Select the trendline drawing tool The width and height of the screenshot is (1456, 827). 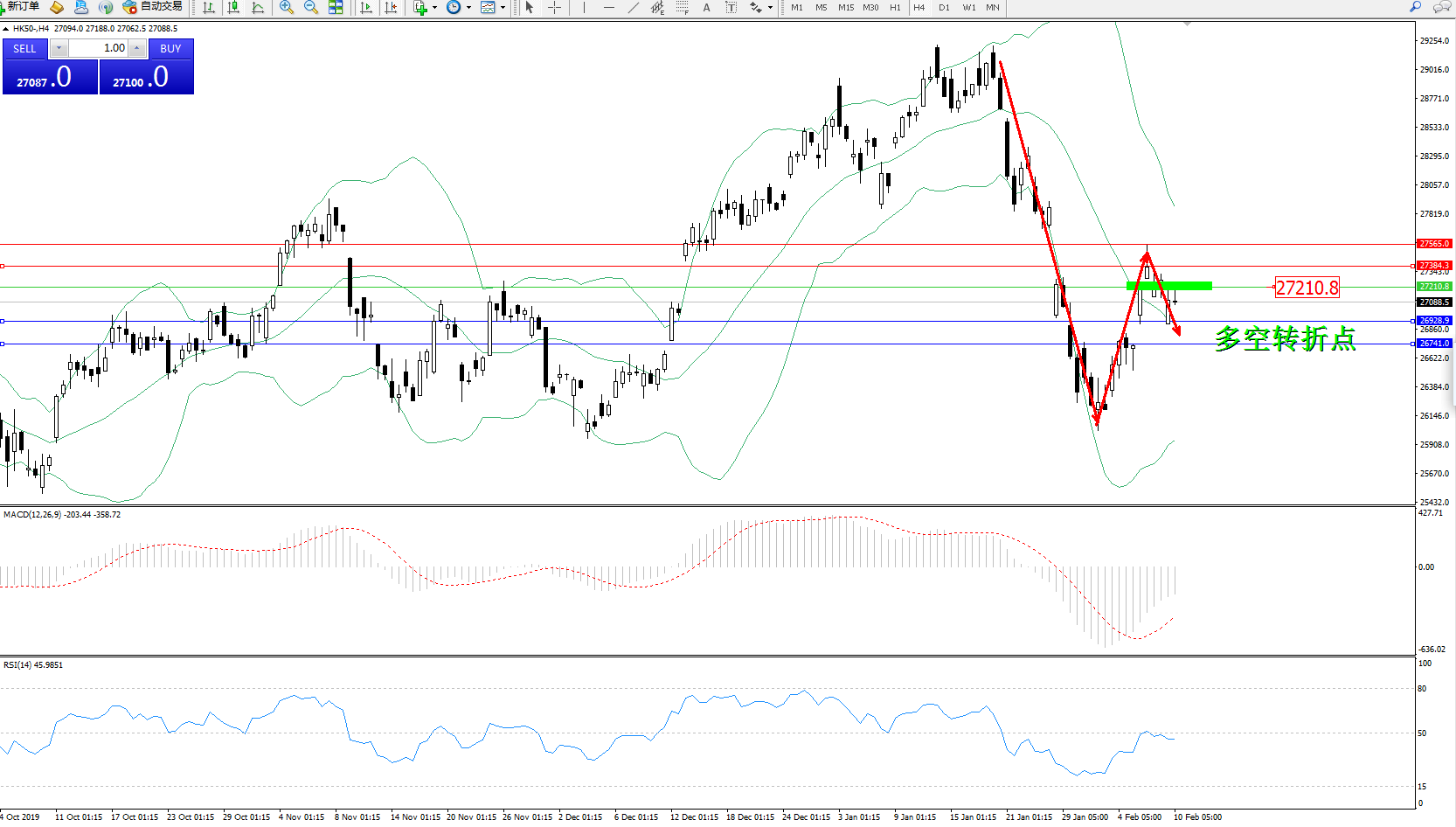click(x=633, y=8)
